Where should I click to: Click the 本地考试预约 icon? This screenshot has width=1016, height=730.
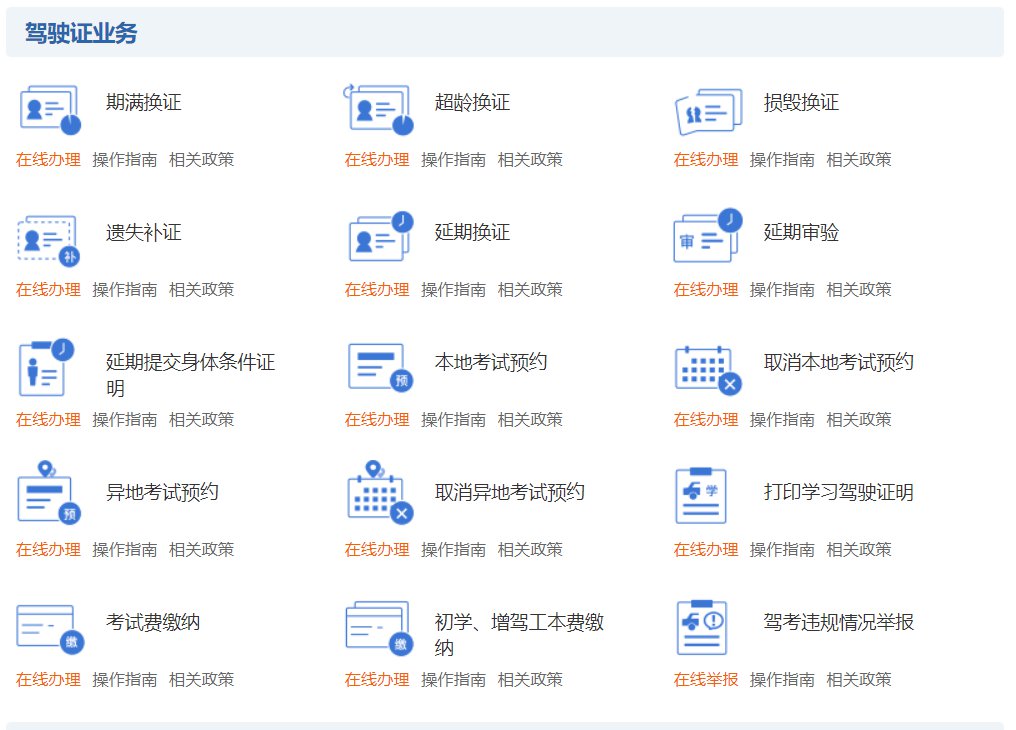click(380, 367)
